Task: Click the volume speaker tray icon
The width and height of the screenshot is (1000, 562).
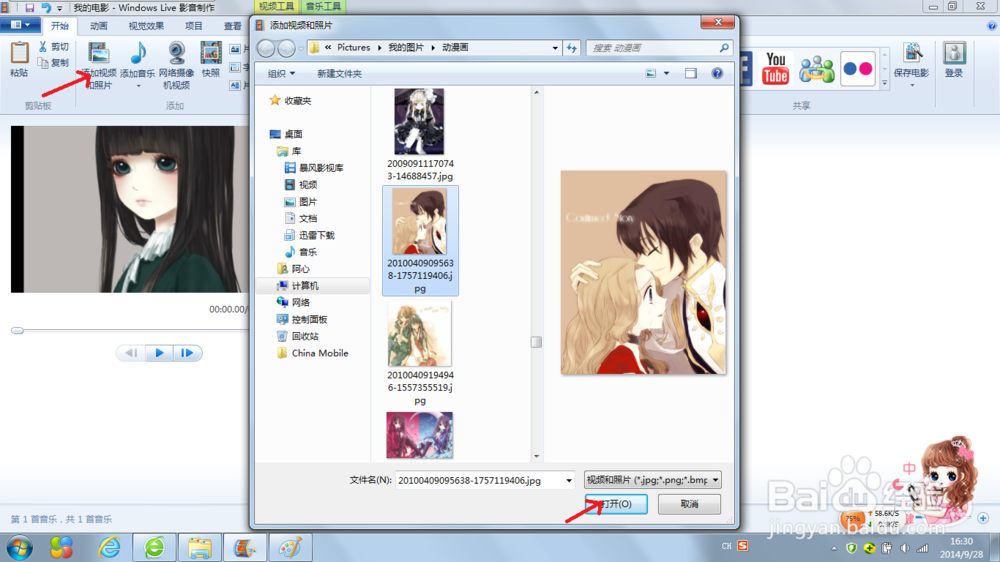Action: (x=905, y=548)
